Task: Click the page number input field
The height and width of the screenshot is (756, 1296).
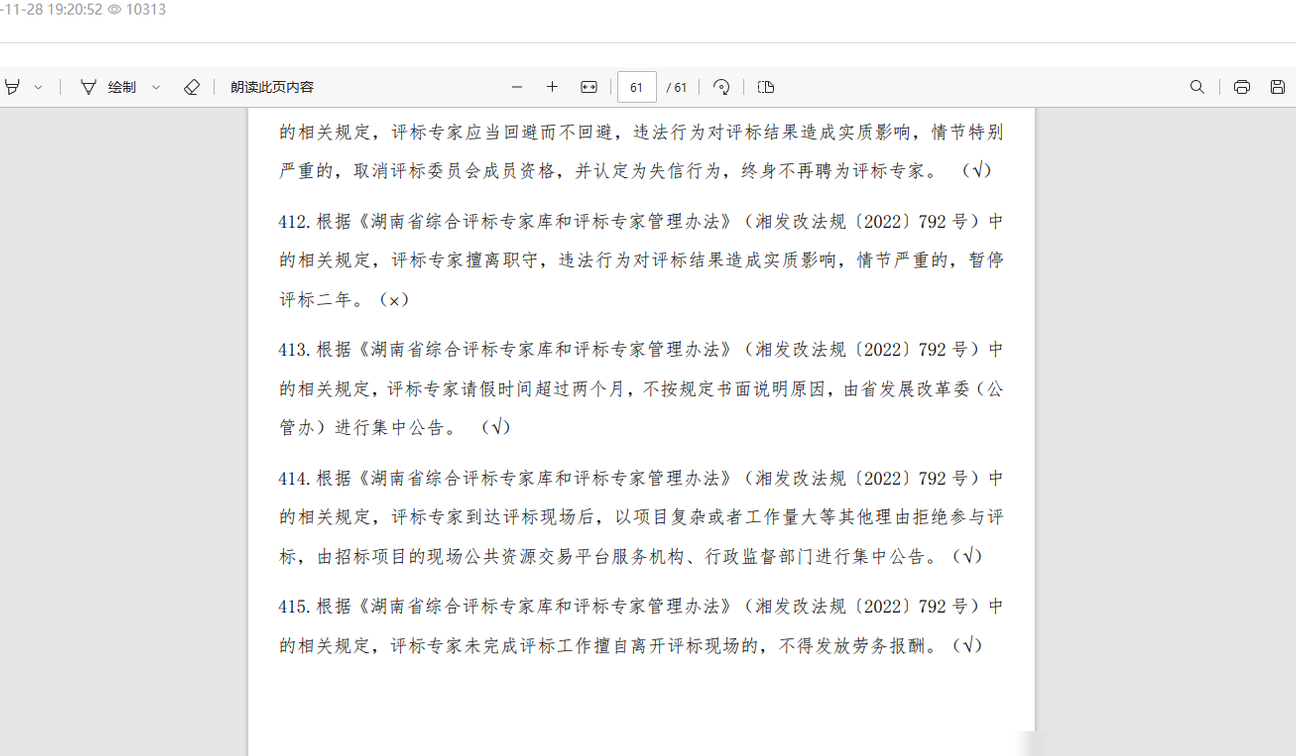Action: (637, 87)
